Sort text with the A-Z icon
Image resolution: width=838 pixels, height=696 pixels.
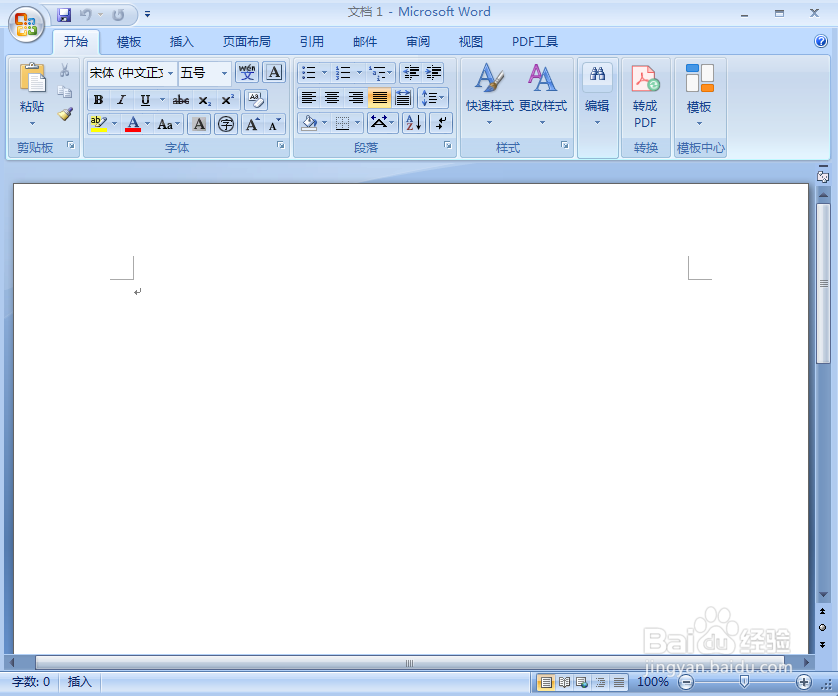pyautogui.click(x=414, y=123)
